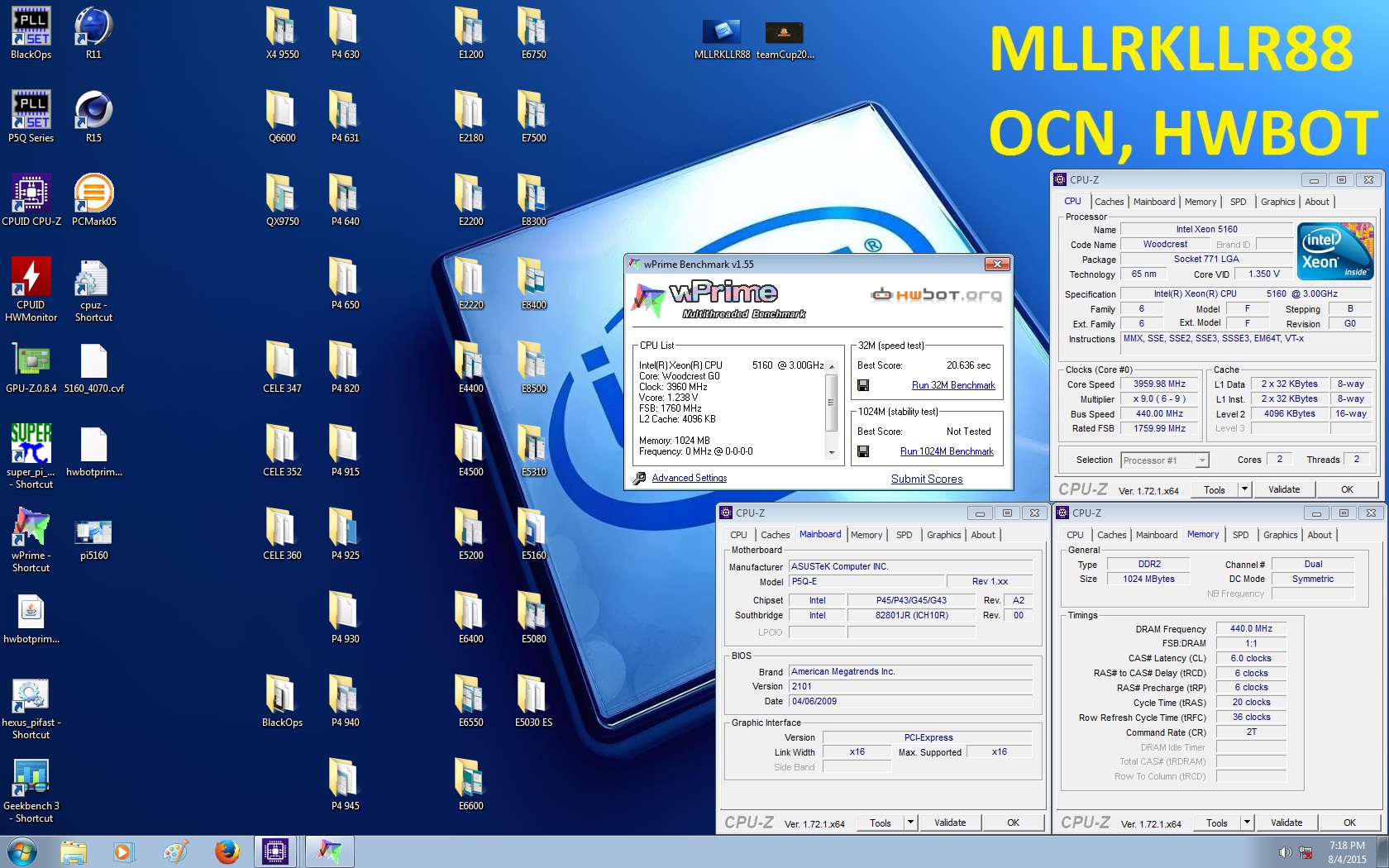Select the GPU-Z.0.8.4 desktop icon
This screenshot has width=1389, height=868.
[31, 360]
